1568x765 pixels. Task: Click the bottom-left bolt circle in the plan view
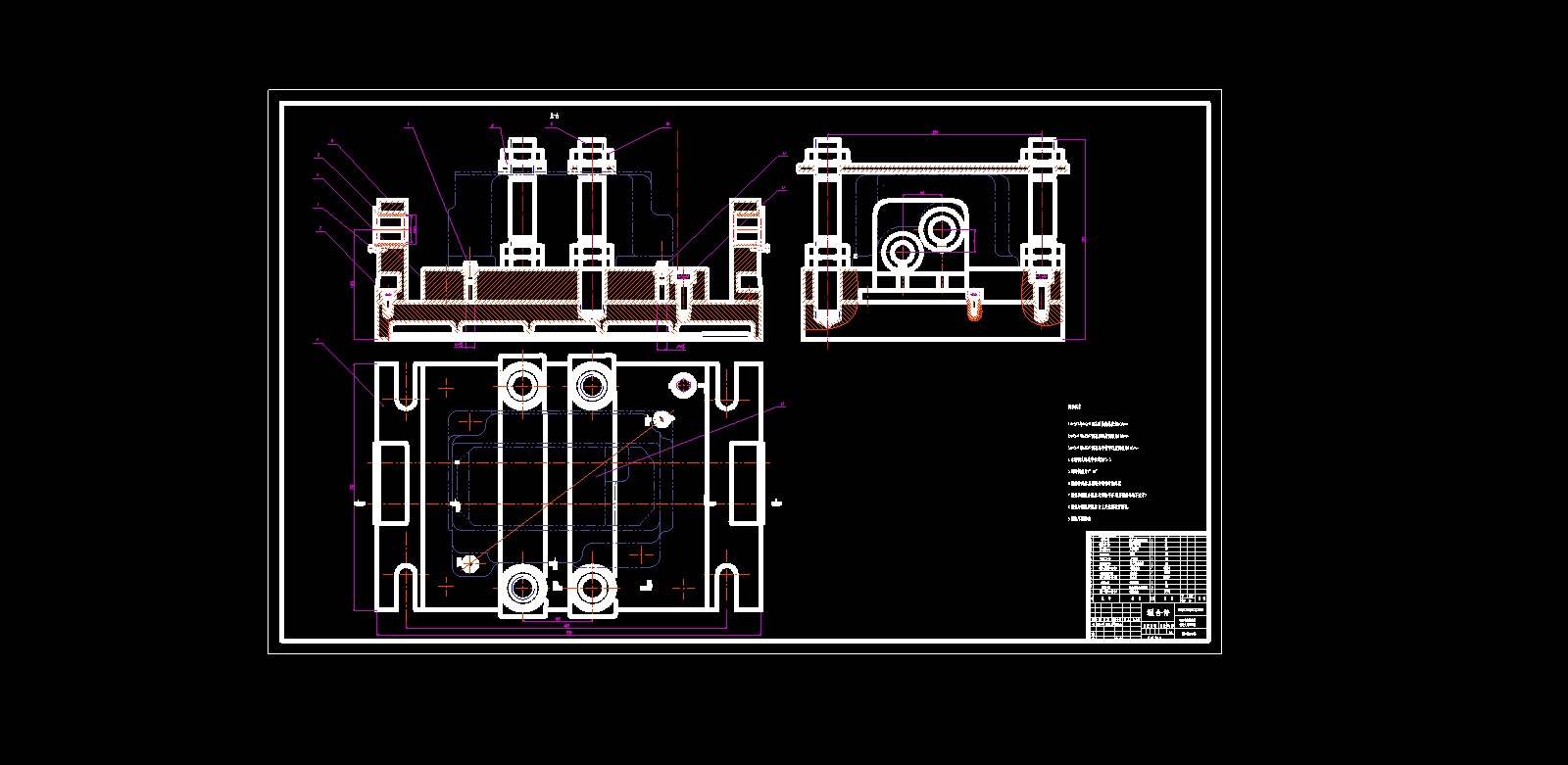point(522,588)
